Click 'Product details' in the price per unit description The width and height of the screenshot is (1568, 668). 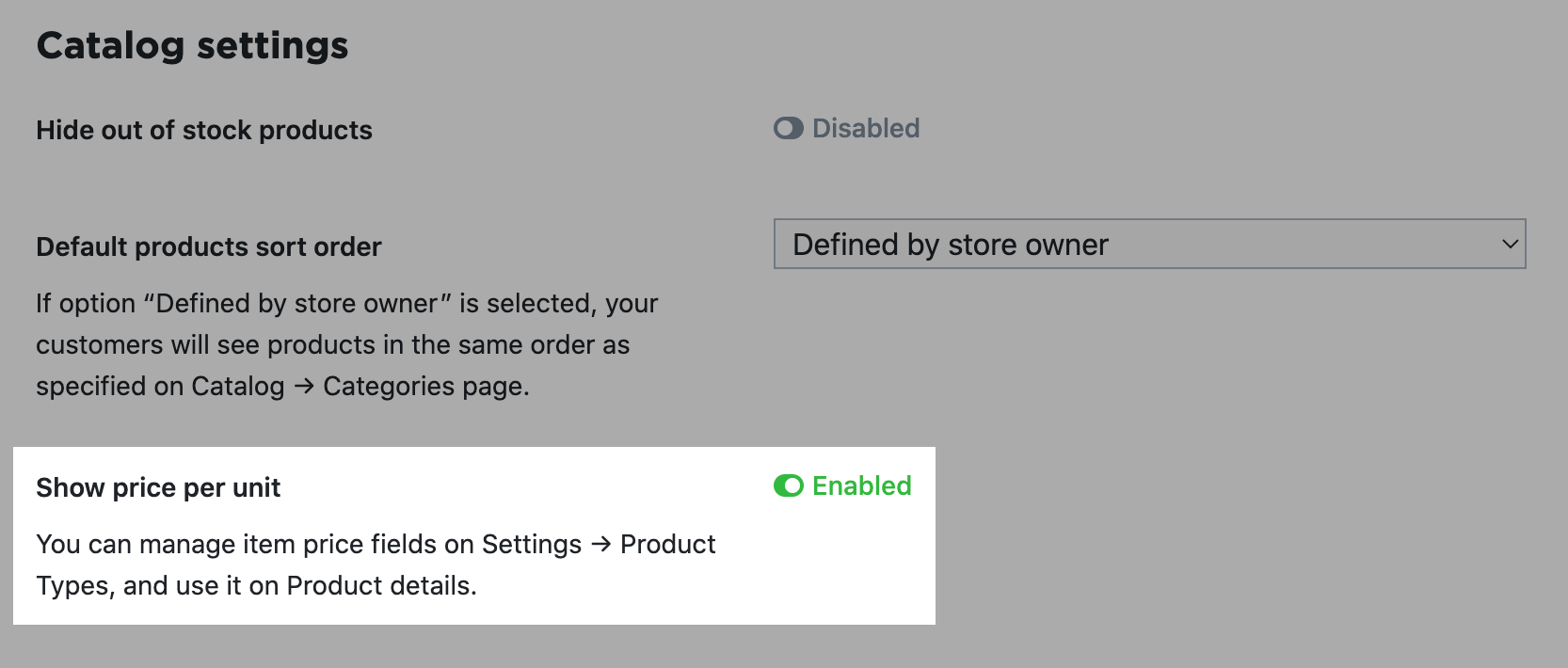(381, 586)
